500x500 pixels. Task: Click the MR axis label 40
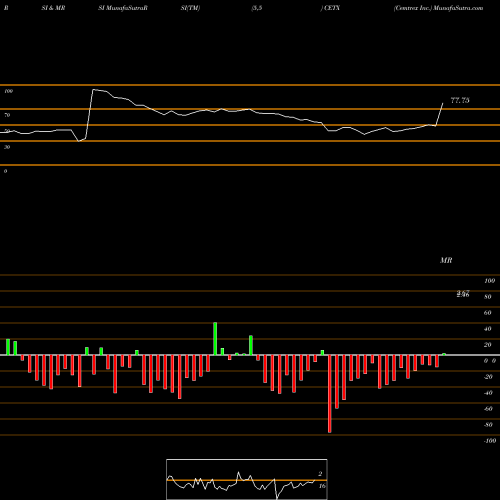point(487,329)
